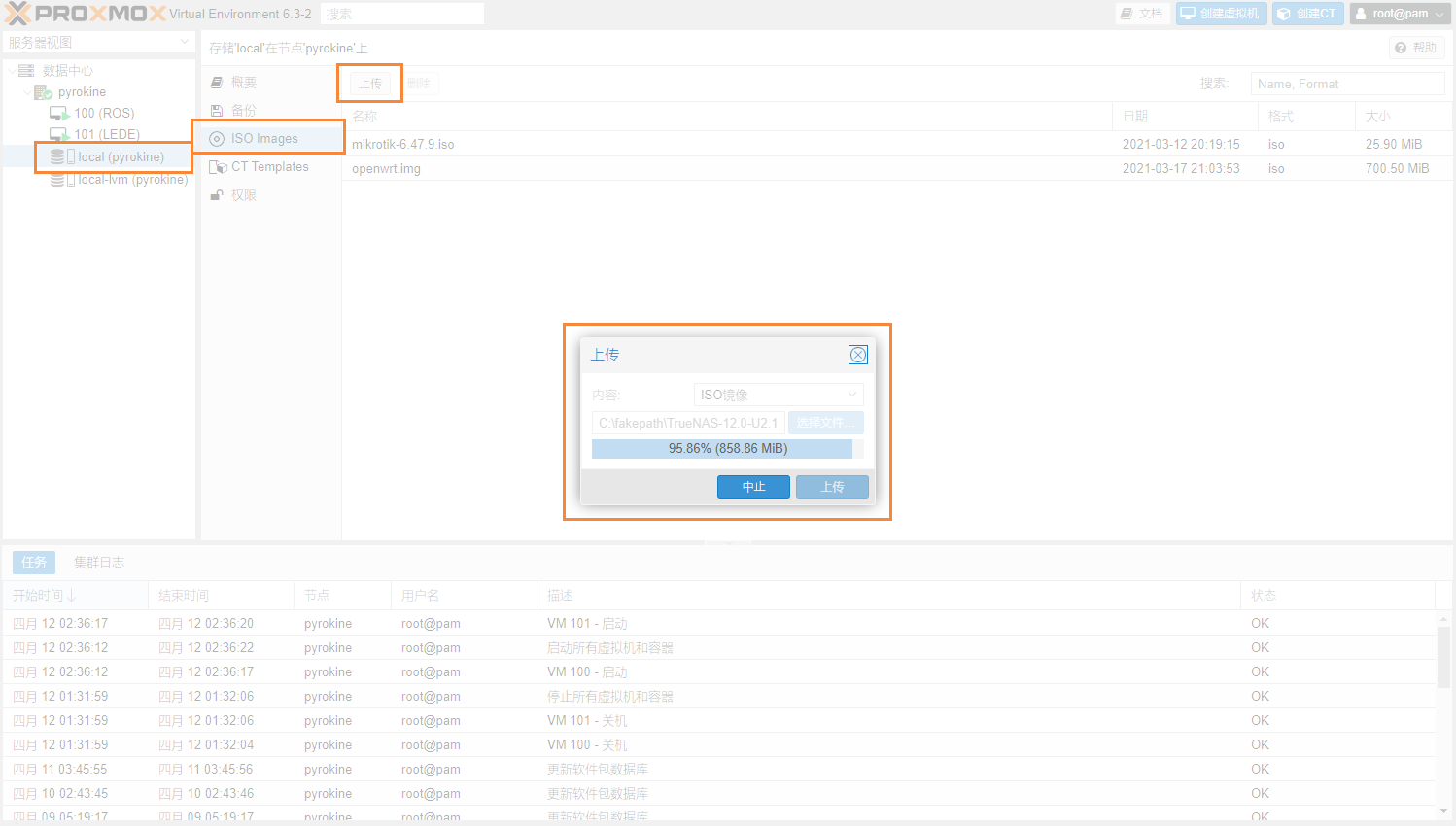Select the mikrotik-6.47.9.iso row

[897, 144]
